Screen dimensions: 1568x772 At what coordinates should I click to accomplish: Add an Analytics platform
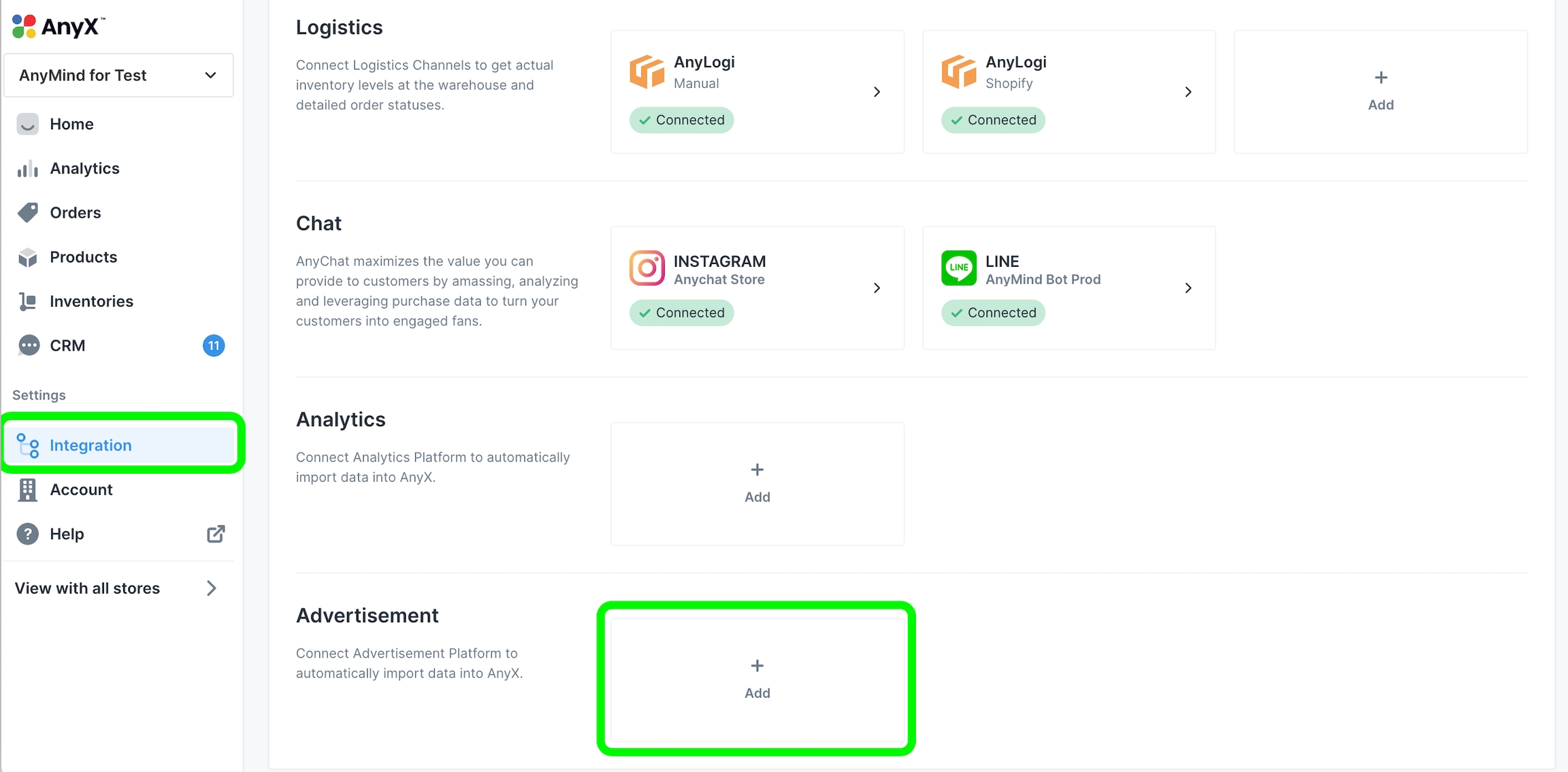(757, 483)
